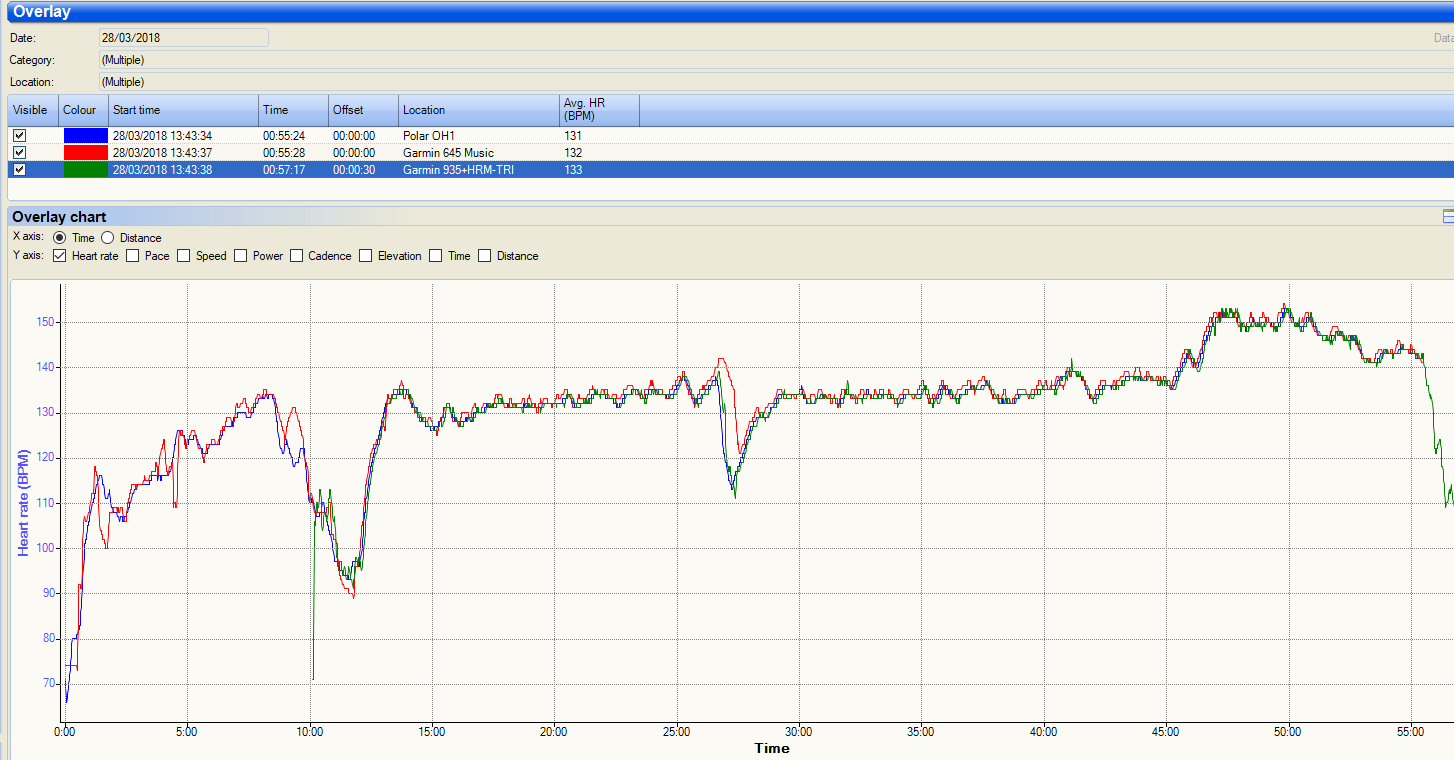Click the green colour swatch for Garmin 935
This screenshot has width=1454, height=760.
(85, 169)
